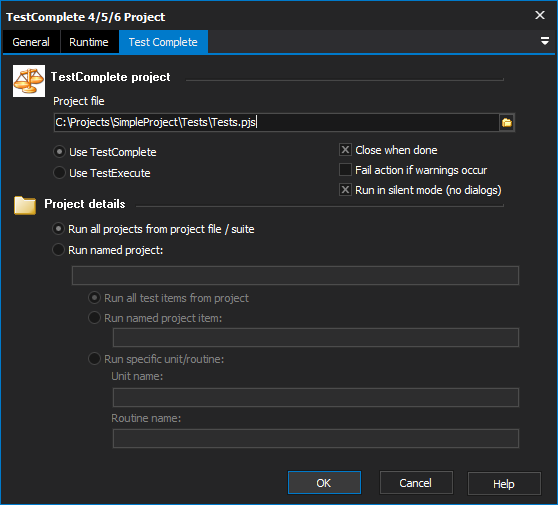Click the named project item field

(316, 337)
